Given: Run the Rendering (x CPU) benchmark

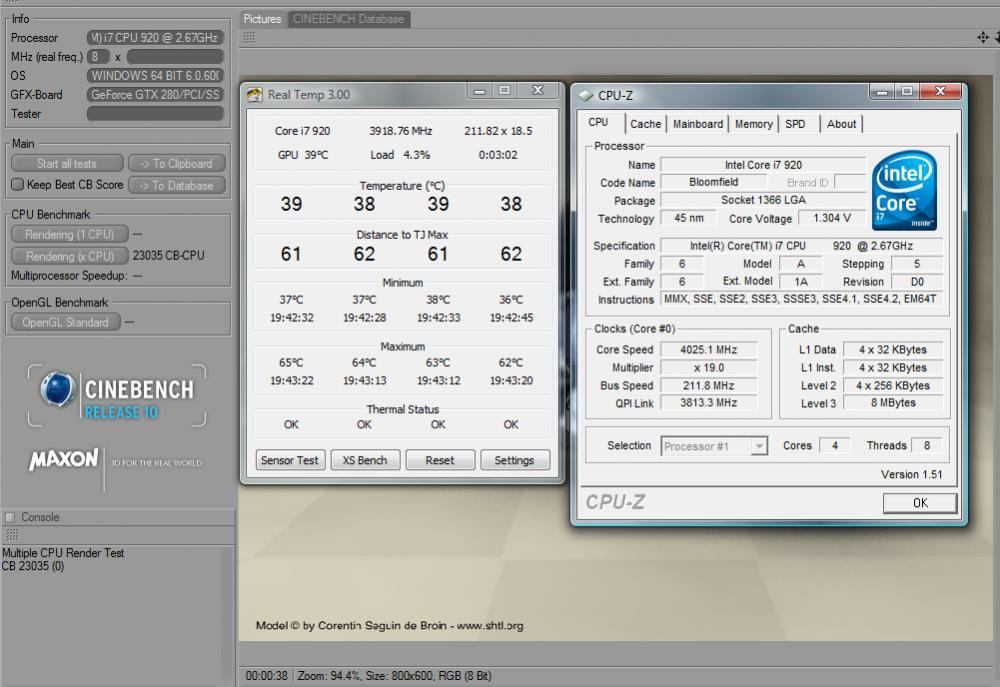Looking at the screenshot, I should click(70, 256).
